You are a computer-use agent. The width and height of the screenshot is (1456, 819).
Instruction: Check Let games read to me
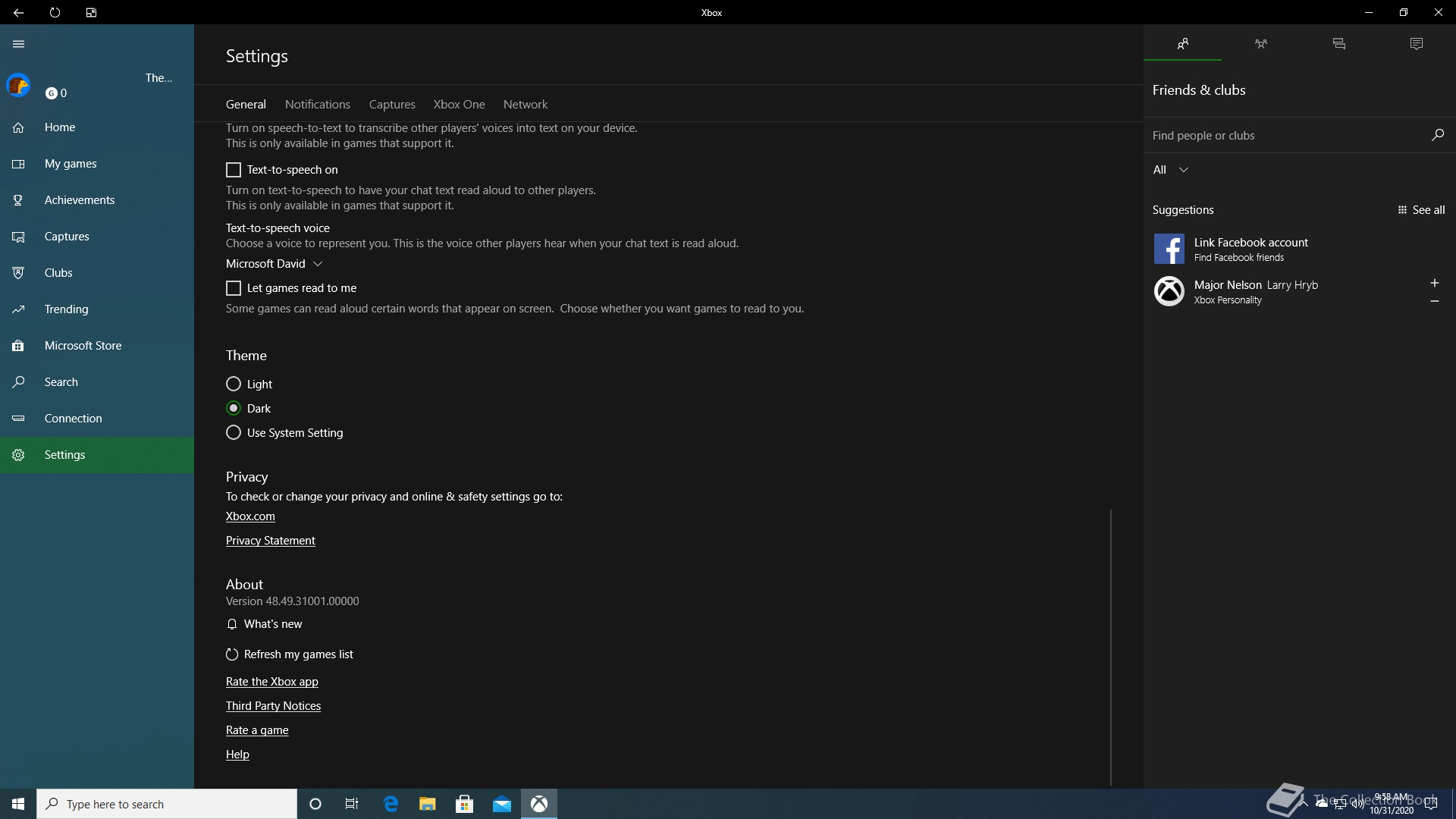[x=234, y=288]
